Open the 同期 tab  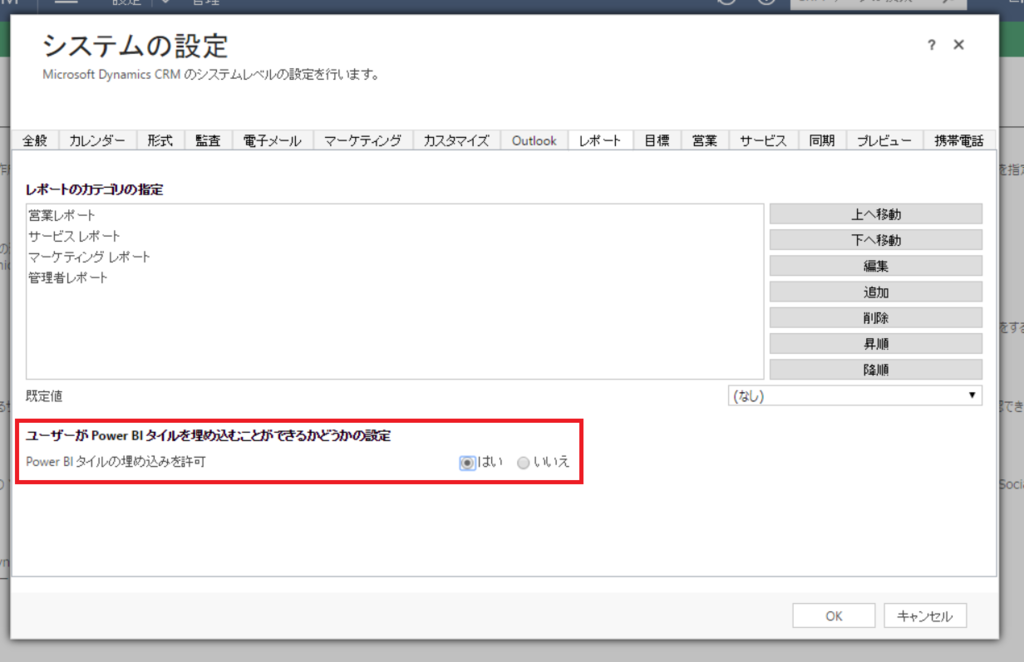click(x=822, y=140)
